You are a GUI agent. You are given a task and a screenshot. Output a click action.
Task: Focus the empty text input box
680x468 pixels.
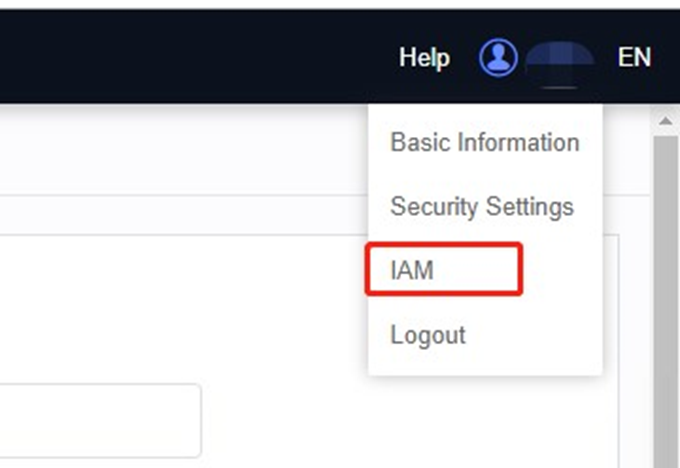point(100,420)
